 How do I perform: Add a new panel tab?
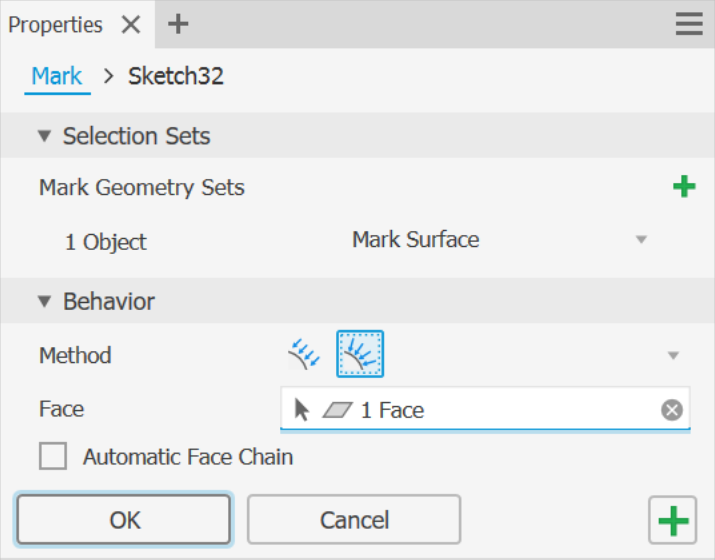[x=178, y=24]
